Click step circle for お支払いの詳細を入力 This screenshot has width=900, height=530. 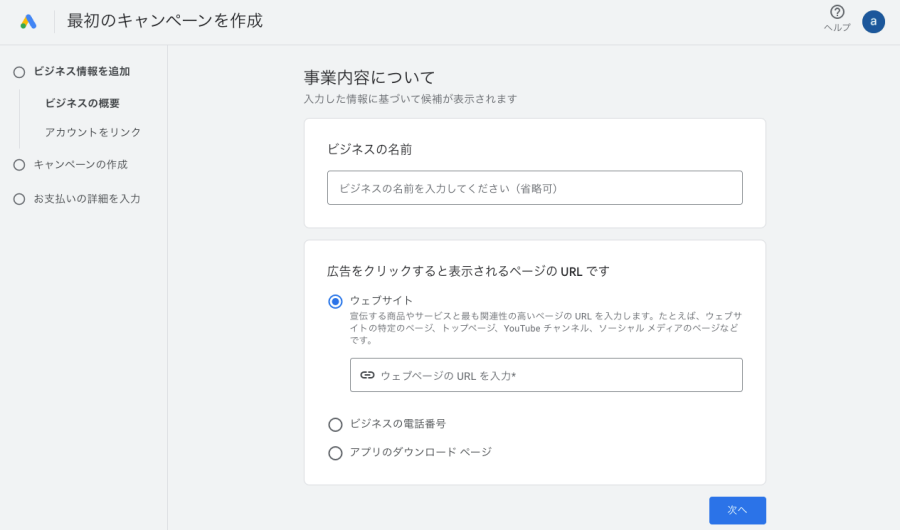[20, 199]
